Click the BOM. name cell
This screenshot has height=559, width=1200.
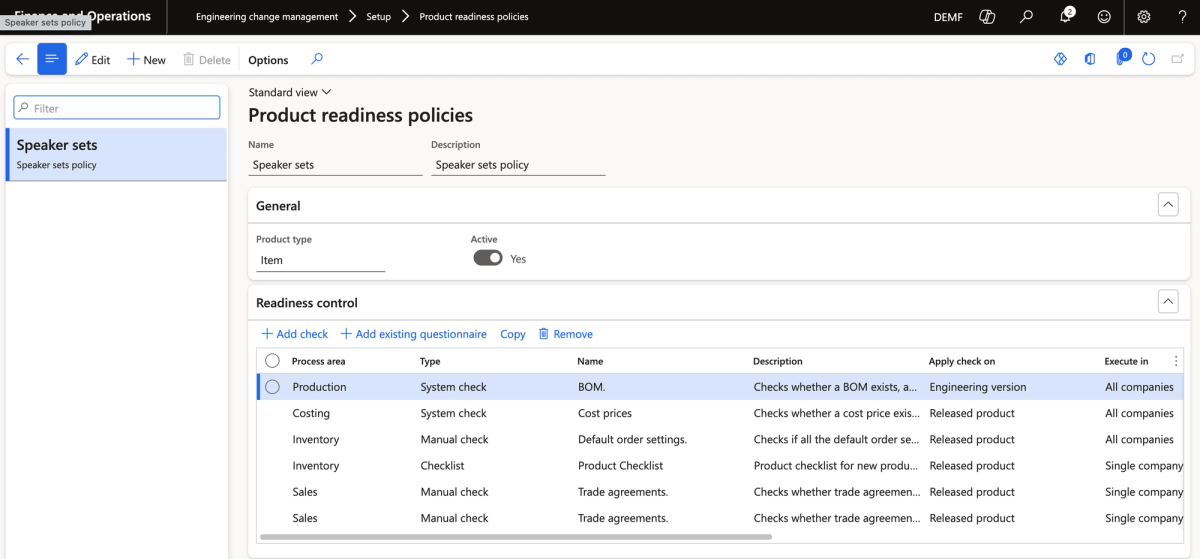click(x=592, y=387)
